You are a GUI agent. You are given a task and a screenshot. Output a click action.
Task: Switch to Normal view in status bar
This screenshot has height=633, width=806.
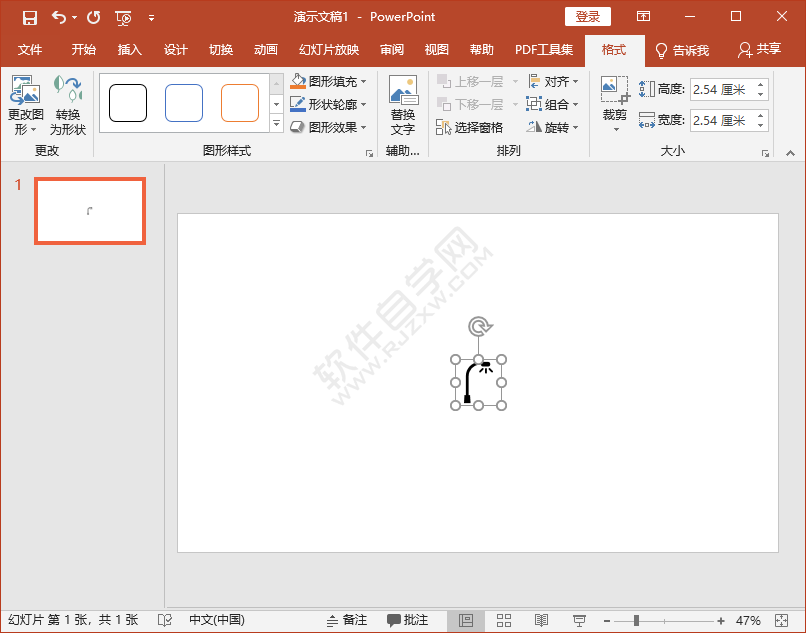466,620
